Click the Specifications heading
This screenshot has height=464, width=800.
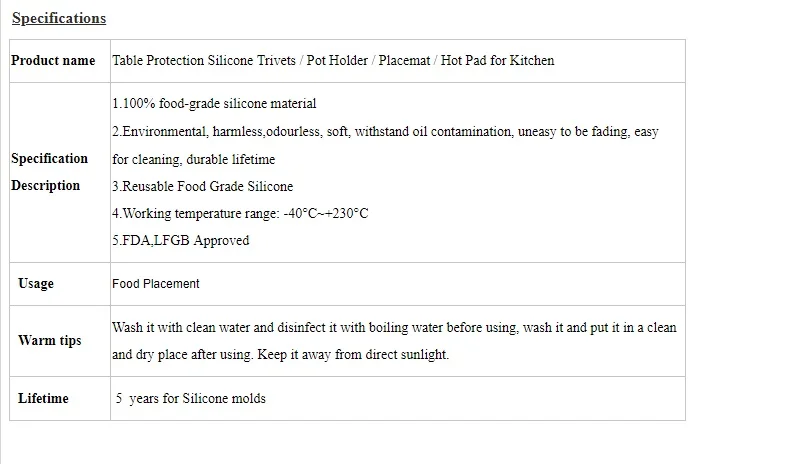(x=59, y=18)
